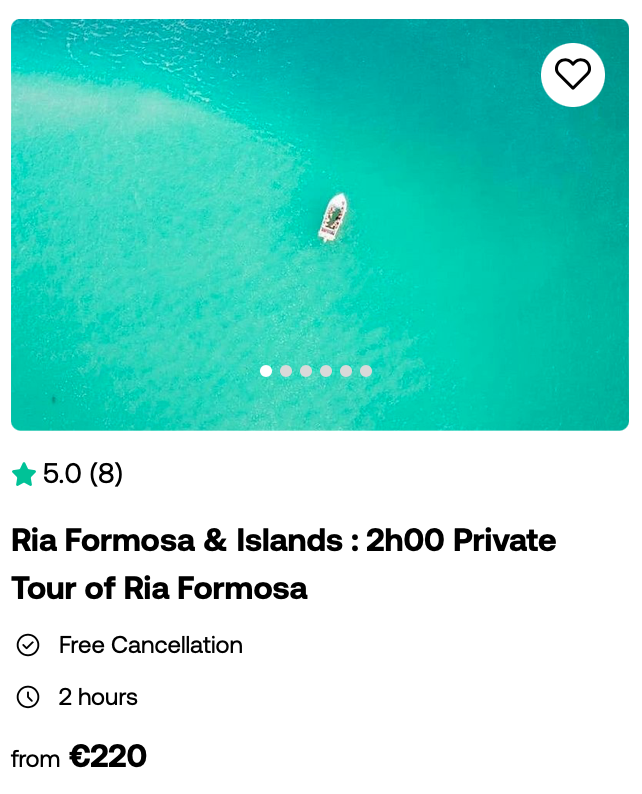Select the first carousel dot
Viewport: 642px width, 794px height.
266,371
